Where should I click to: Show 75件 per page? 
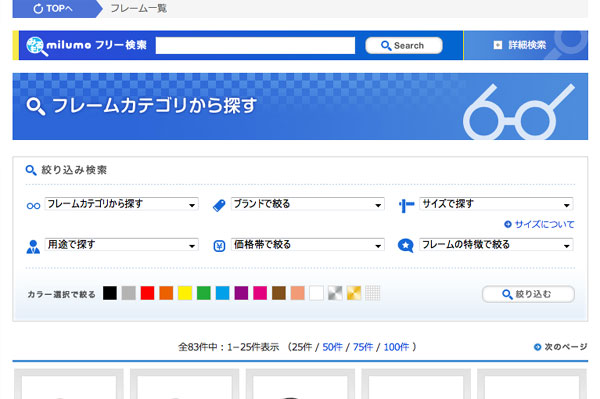point(363,347)
